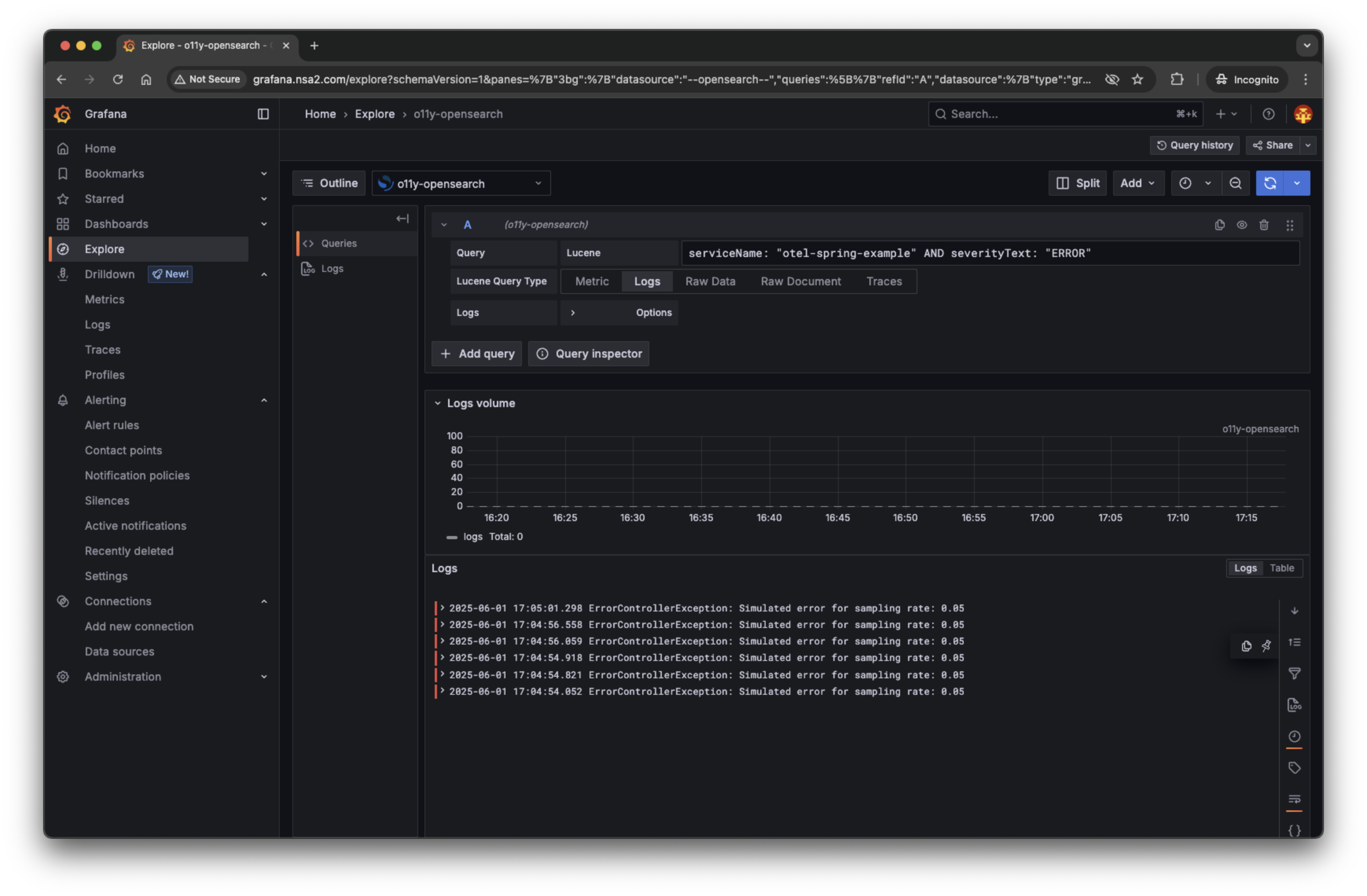This screenshot has height=896, width=1367.
Task: Click the logs filter funnel icon
Action: point(1294,673)
